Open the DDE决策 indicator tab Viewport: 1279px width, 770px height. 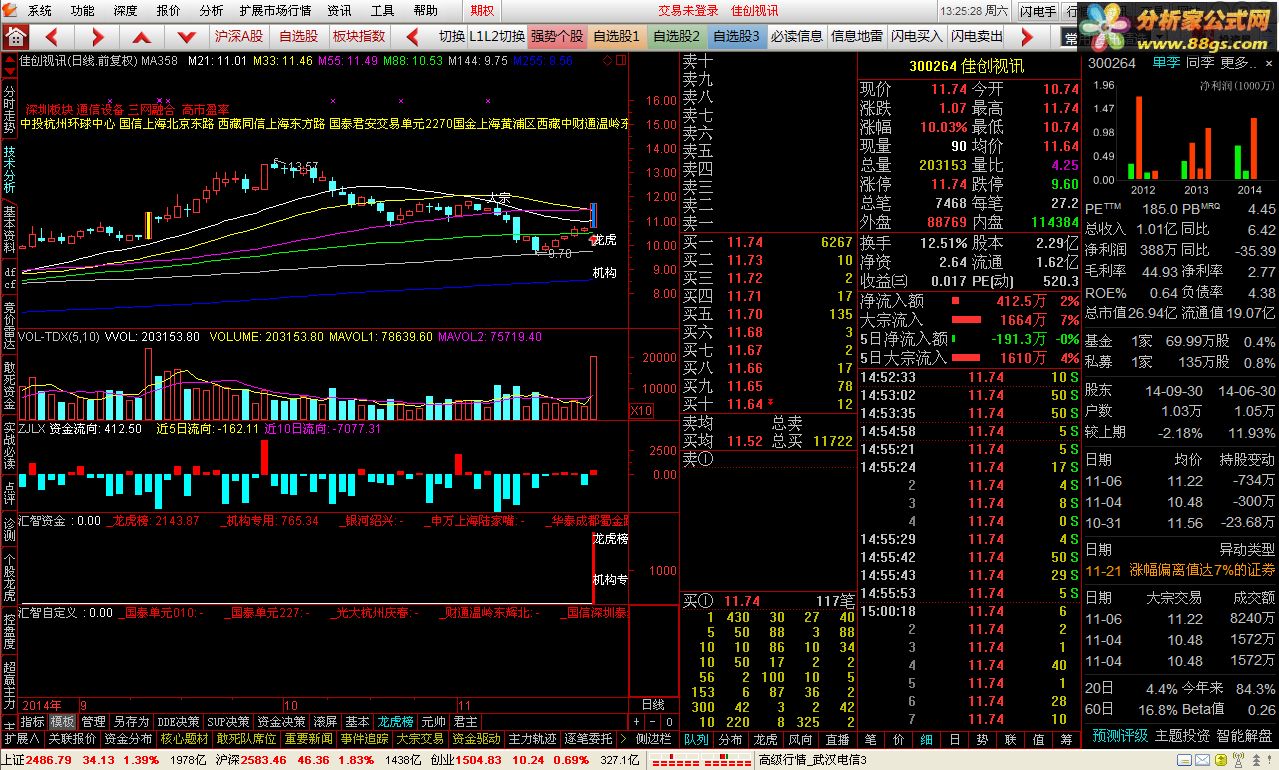pyautogui.click(x=177, y=721)
